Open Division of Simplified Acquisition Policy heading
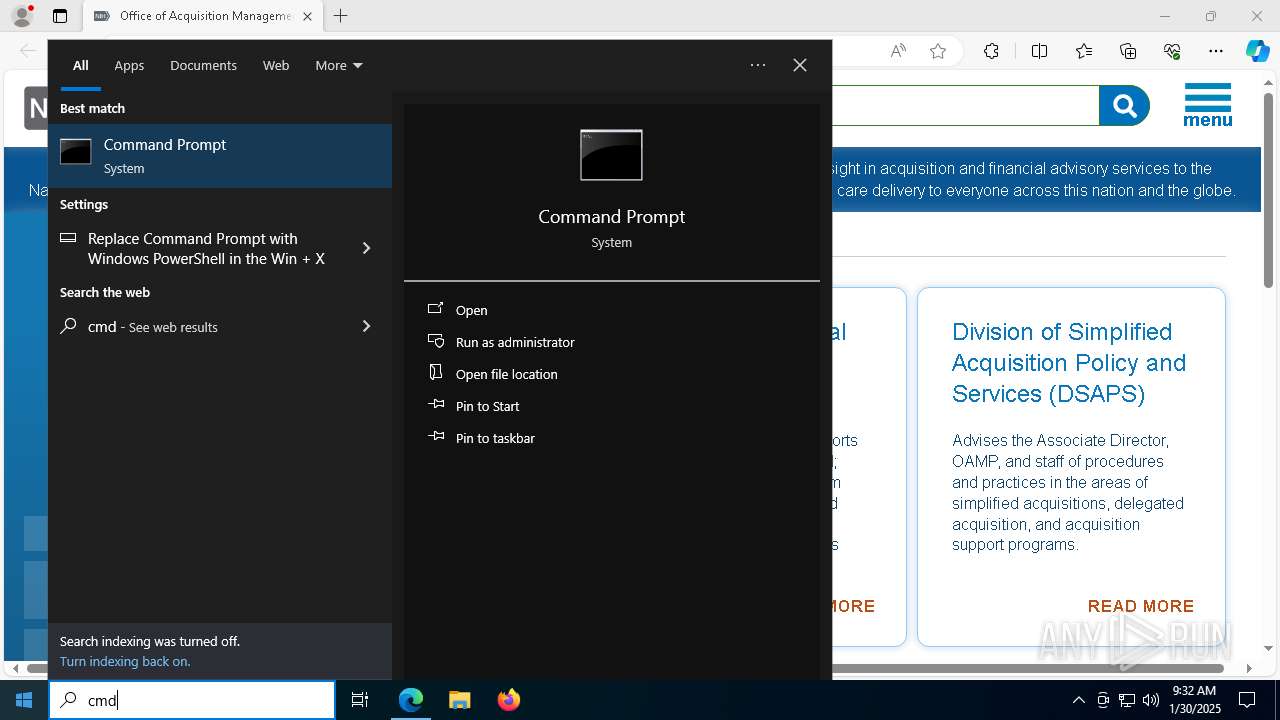Image resolution: width=1280 pixels, height=720 pixels. click(1069, 362)
